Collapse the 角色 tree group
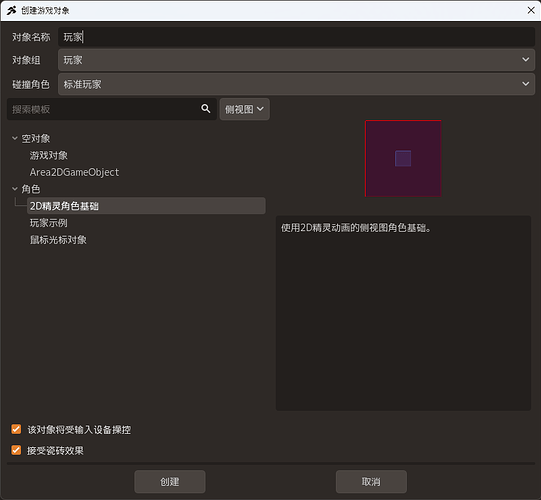541x500 pixels. [15, 189]
